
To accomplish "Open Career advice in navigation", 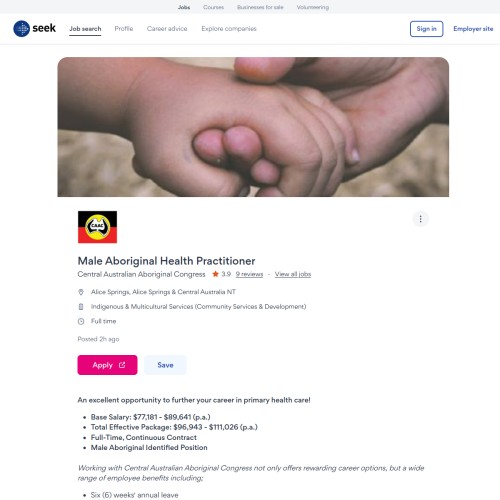I will click(167, 29).
